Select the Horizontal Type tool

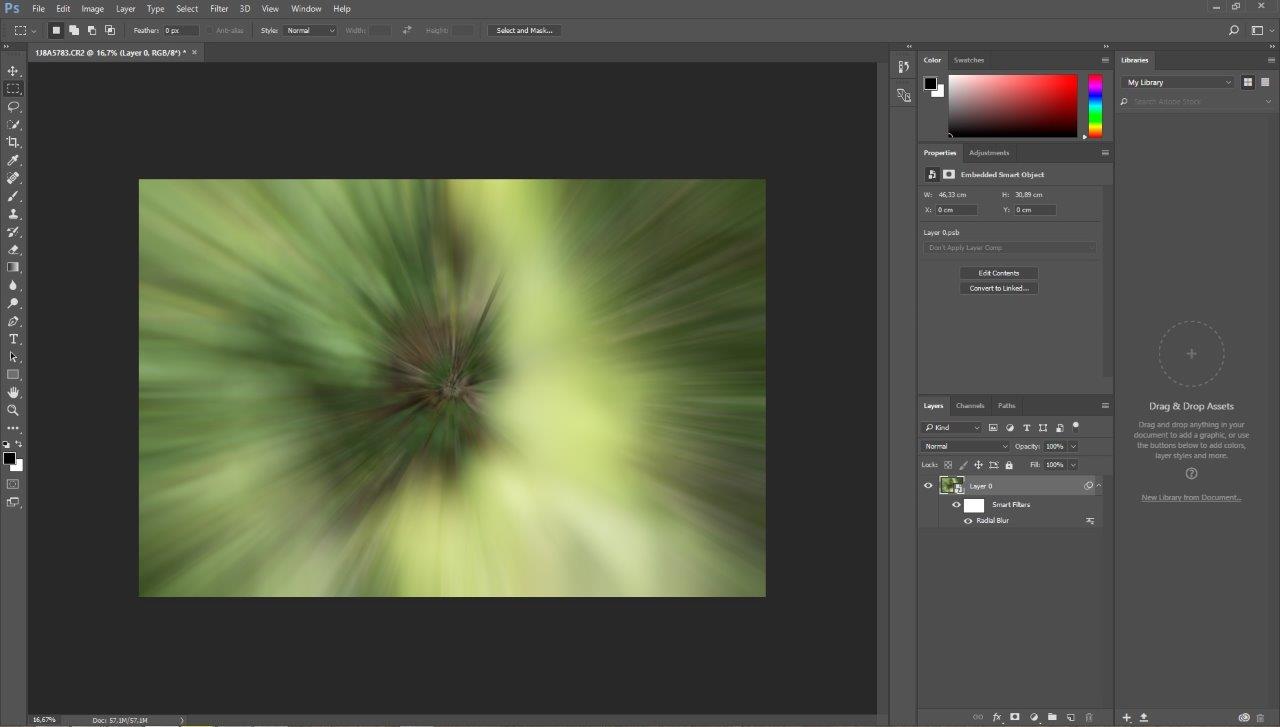click(x=13, y=339)
